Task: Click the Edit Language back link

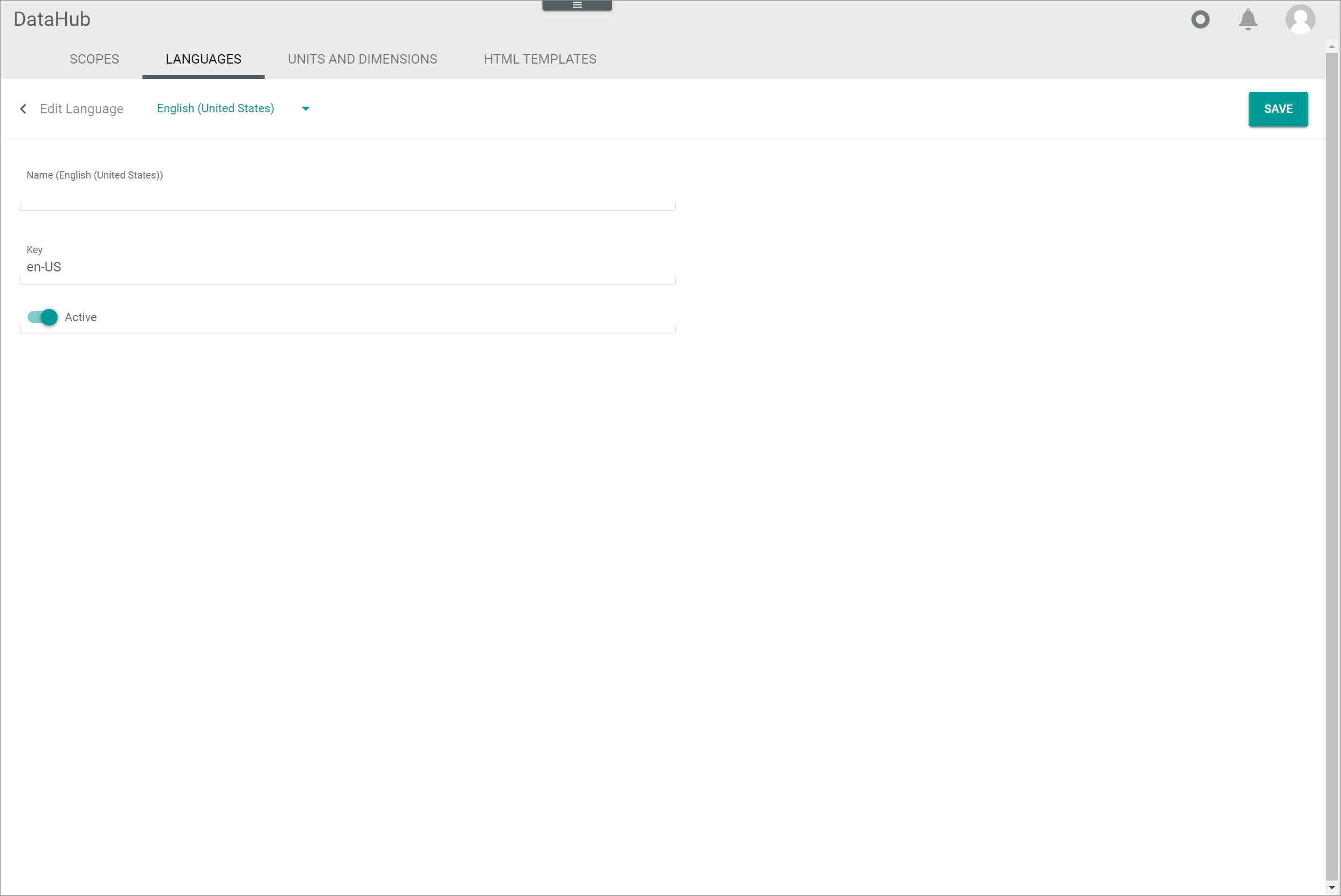Action: click(x=70, y=108)
